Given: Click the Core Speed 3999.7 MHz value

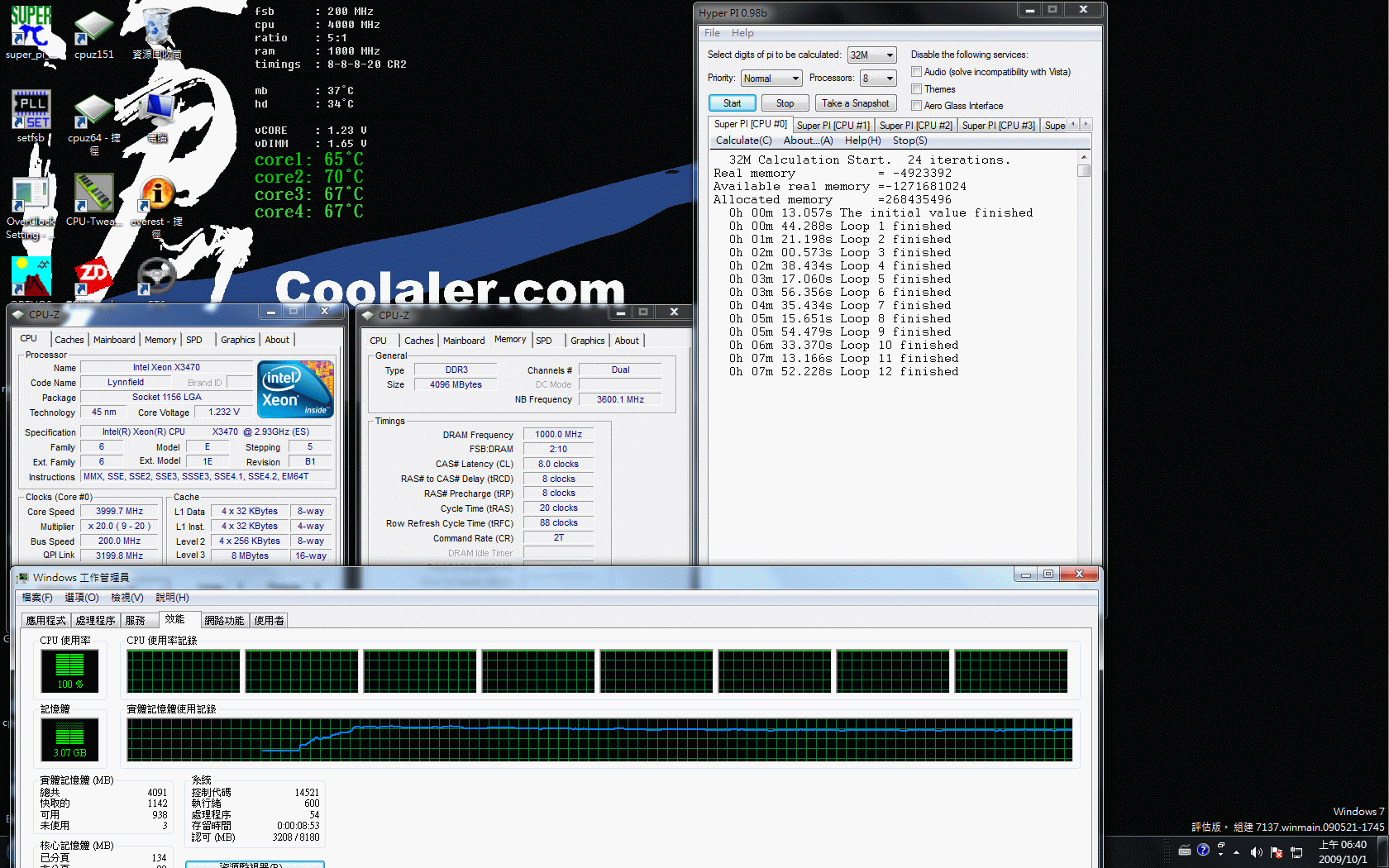Looking at the screenshot, I should tap(119, 512).
